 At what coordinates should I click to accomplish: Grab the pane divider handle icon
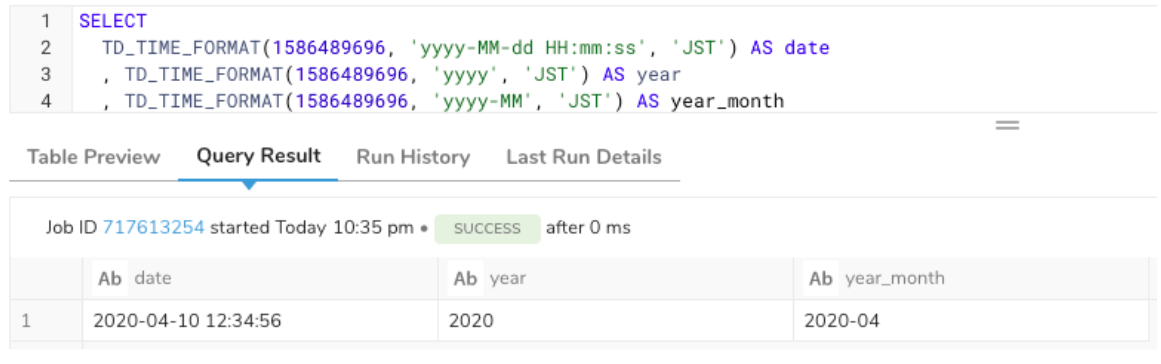point(1007,126)
